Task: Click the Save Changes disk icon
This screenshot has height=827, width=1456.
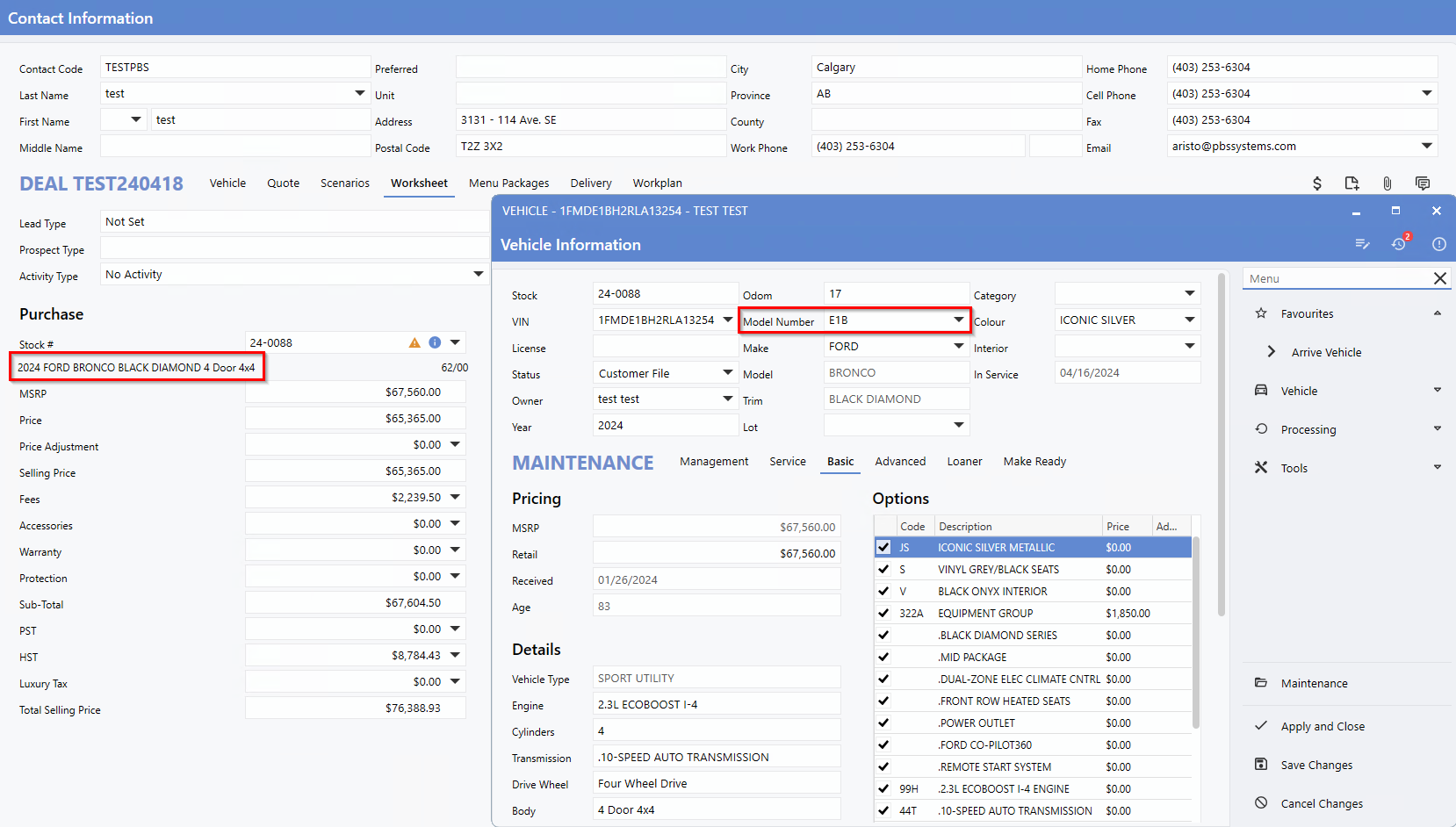Action: [1261, 764]
